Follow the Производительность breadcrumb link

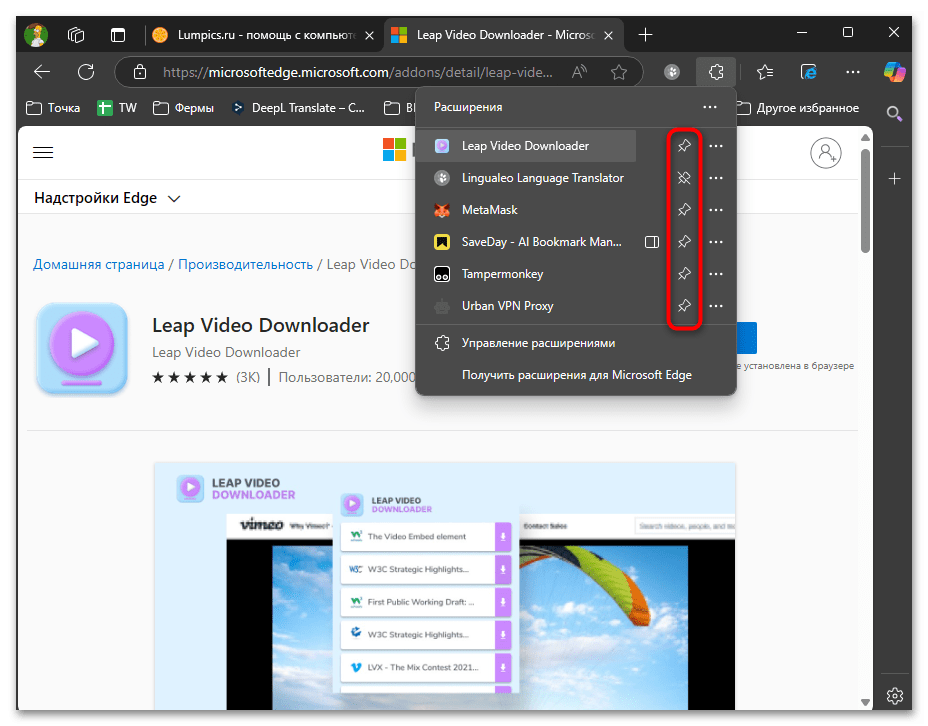tap(245, 264)
